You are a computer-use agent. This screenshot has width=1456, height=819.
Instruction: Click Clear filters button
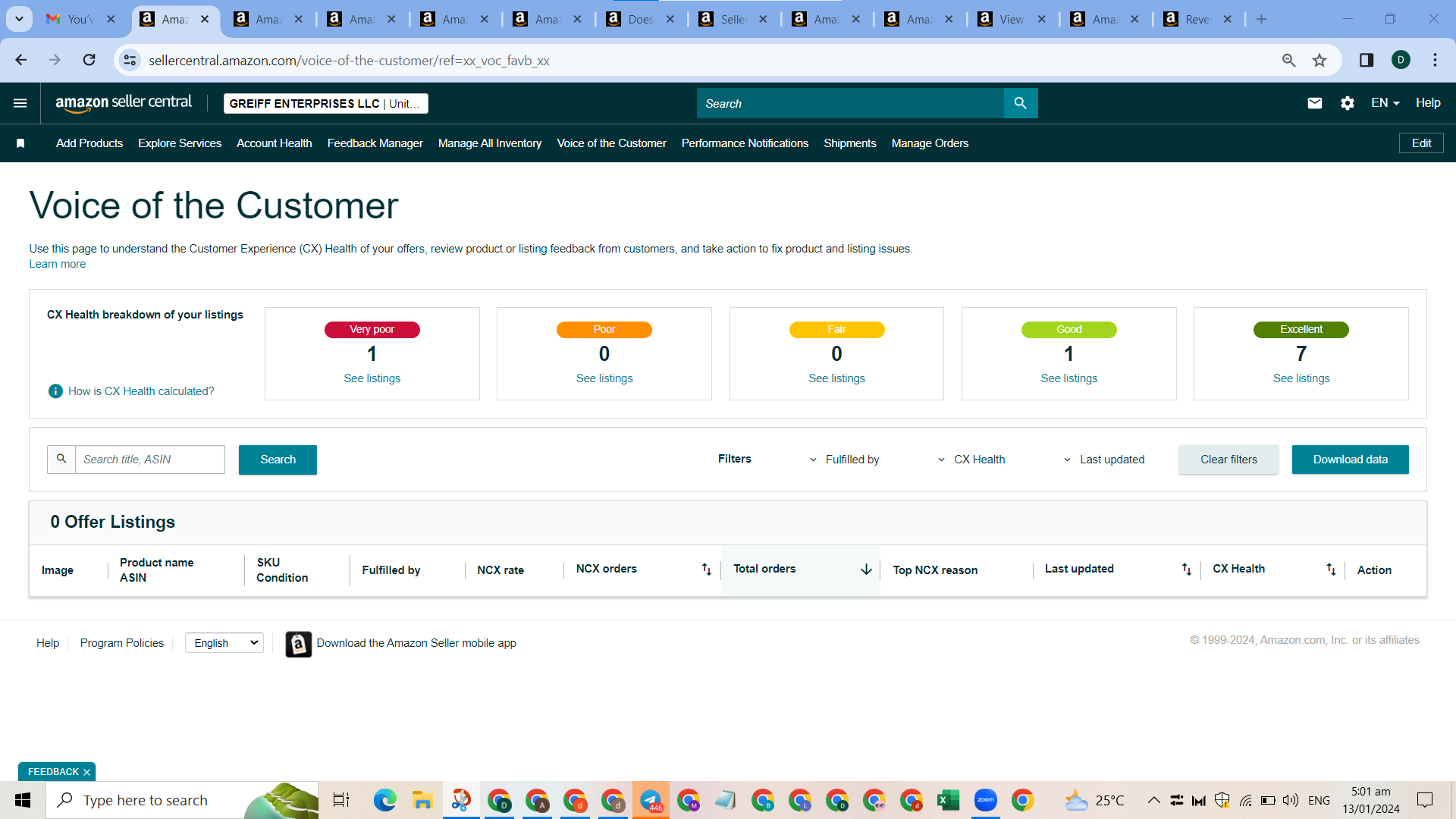[1228, 460]
